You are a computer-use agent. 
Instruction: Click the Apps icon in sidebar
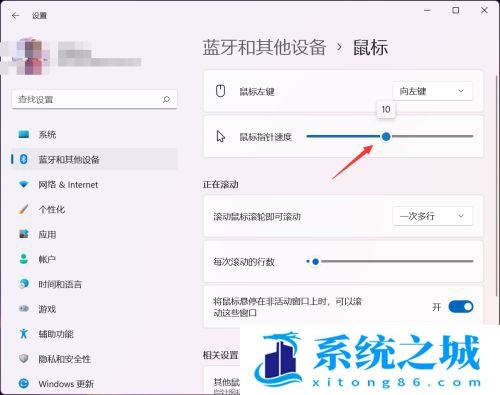(x=24, y=234)
